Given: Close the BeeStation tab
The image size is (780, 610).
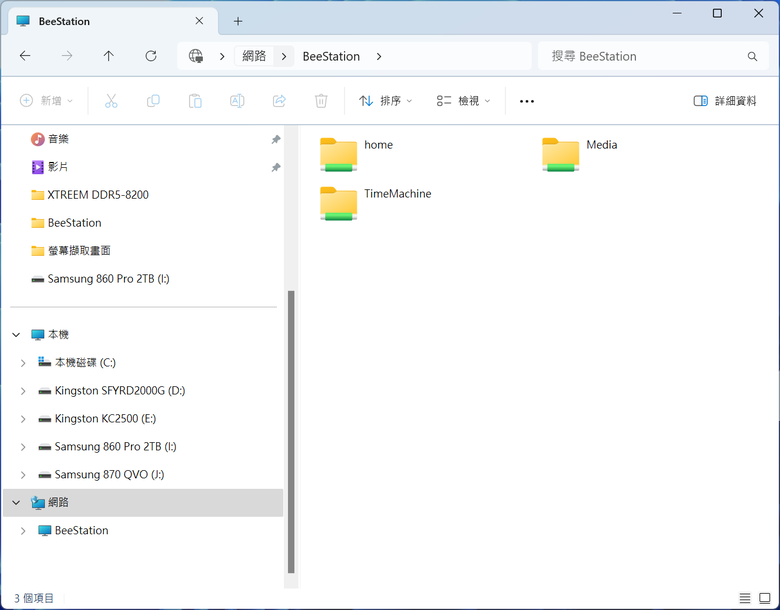Looking at the screenshot, I should (x=199, y=21).
